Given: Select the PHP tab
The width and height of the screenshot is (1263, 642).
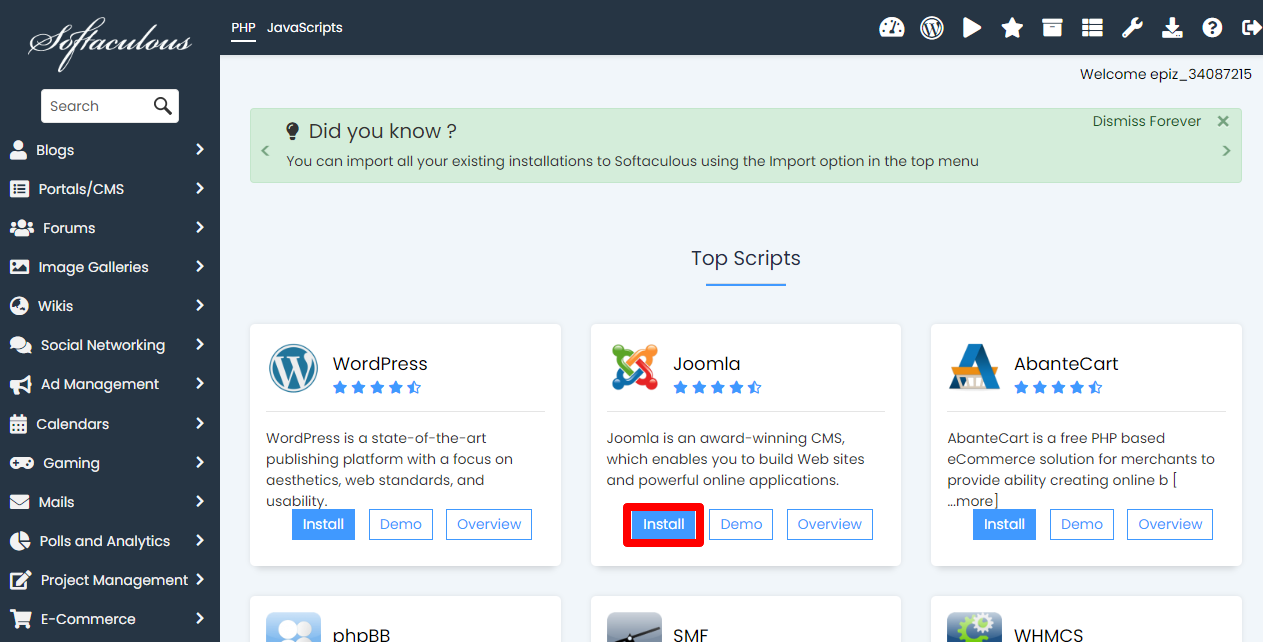Looking at the screenshot, I should point(243,28).
